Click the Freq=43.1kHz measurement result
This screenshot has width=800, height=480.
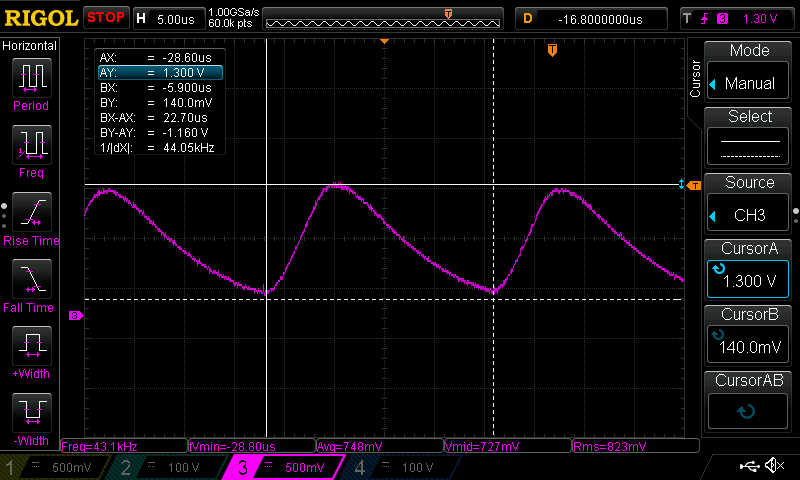click(x=124, y=446)
